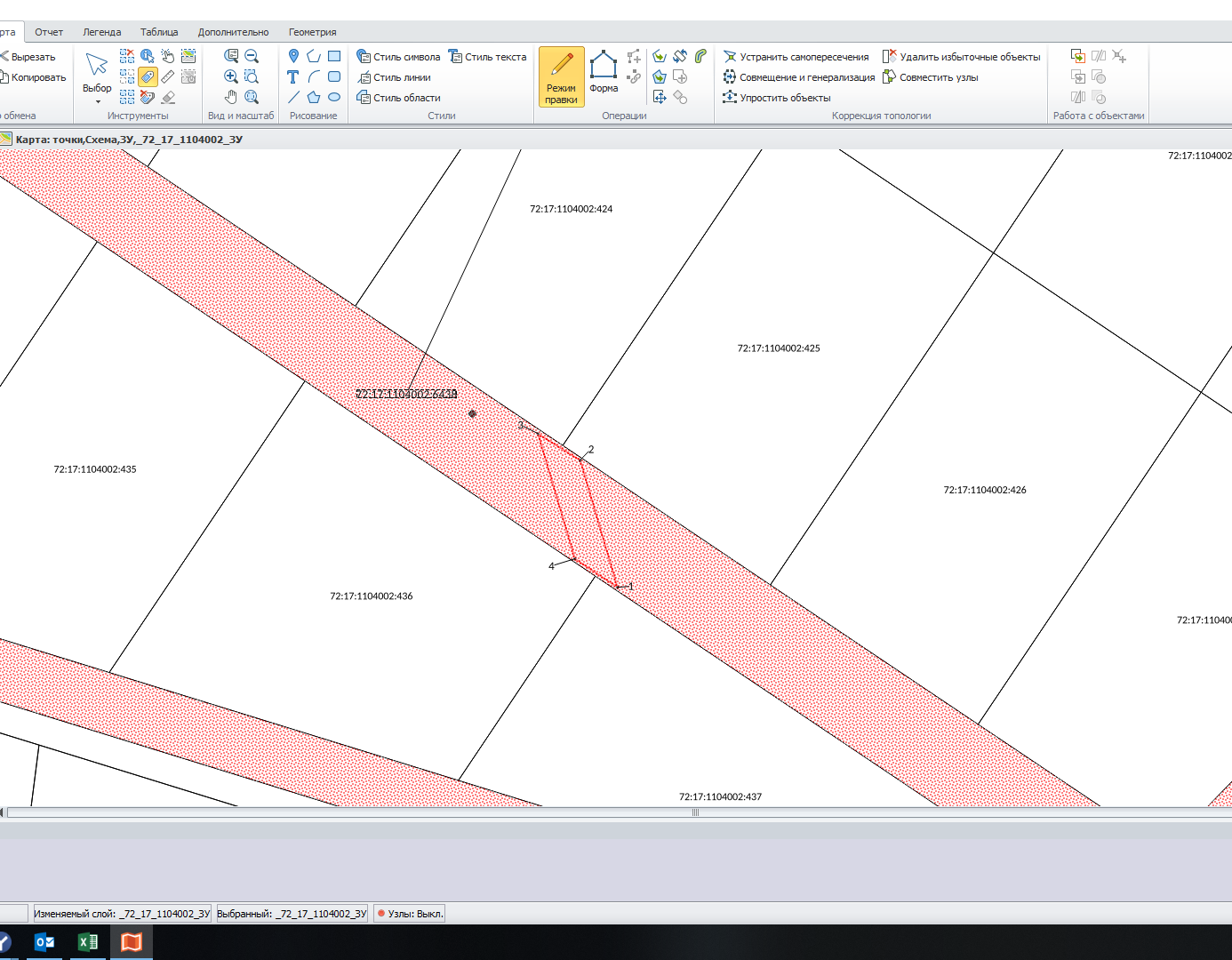This screenshot has height=960, width=1232.
Task: Select the symbol point marker tool
Action: 293,57
